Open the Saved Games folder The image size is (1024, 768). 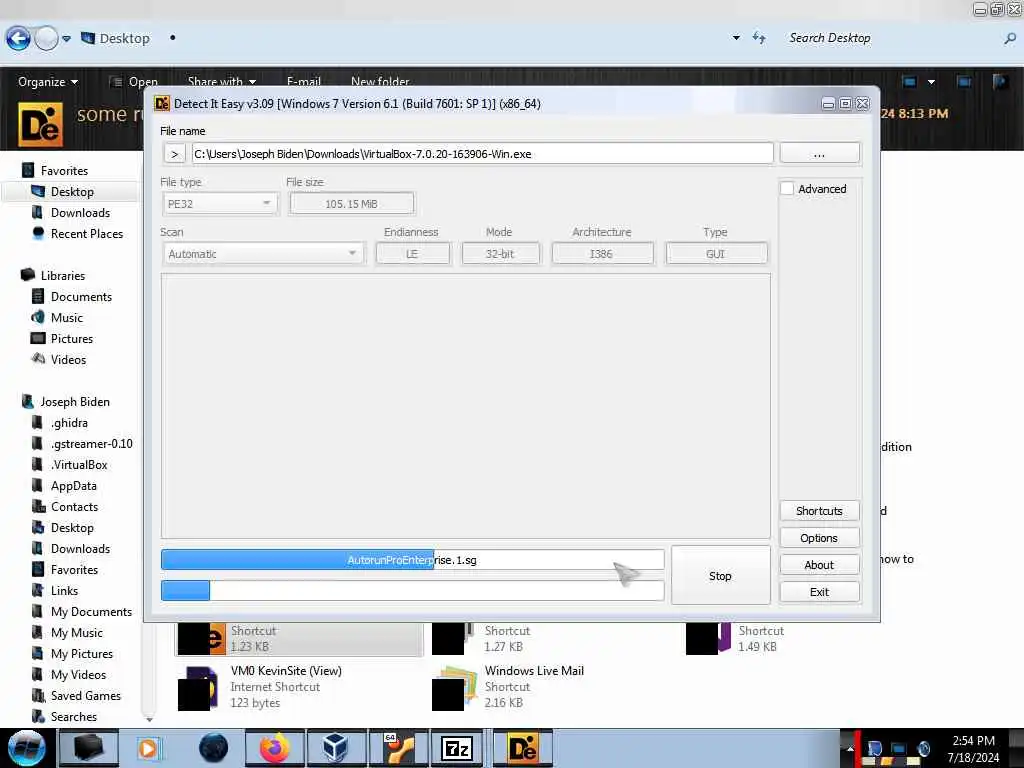(86, 696)
